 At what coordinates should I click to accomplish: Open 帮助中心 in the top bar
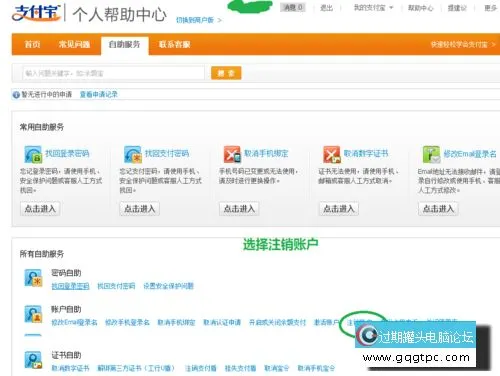tap(421, 7)
